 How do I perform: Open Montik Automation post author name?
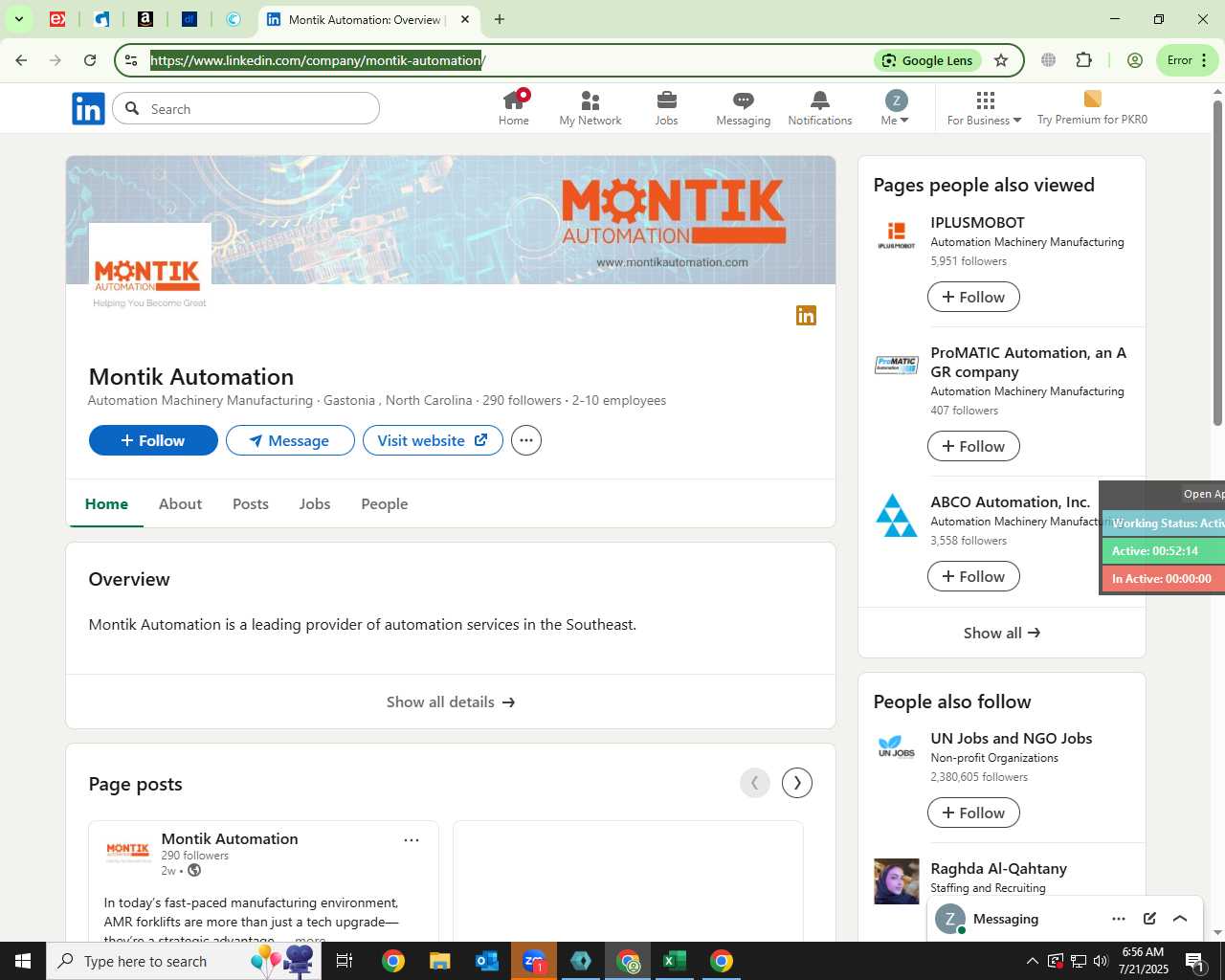(230, 838)
